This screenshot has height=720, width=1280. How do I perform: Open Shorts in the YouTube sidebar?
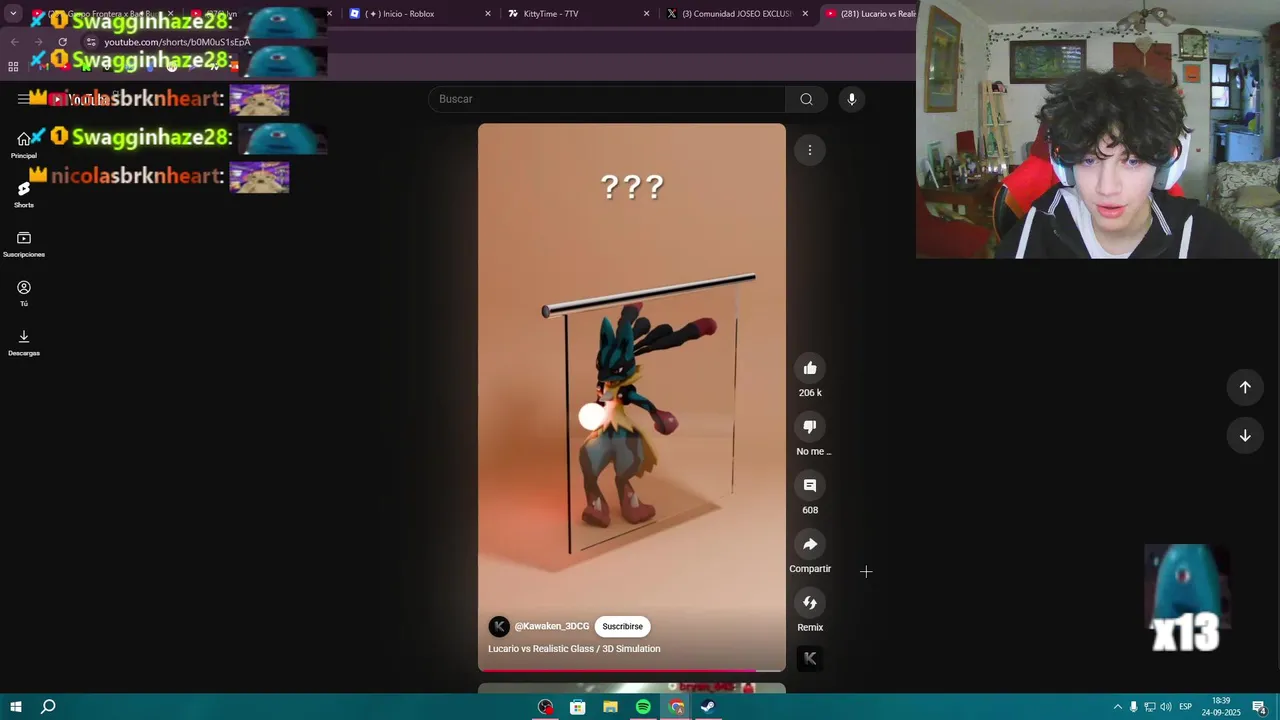24,194
